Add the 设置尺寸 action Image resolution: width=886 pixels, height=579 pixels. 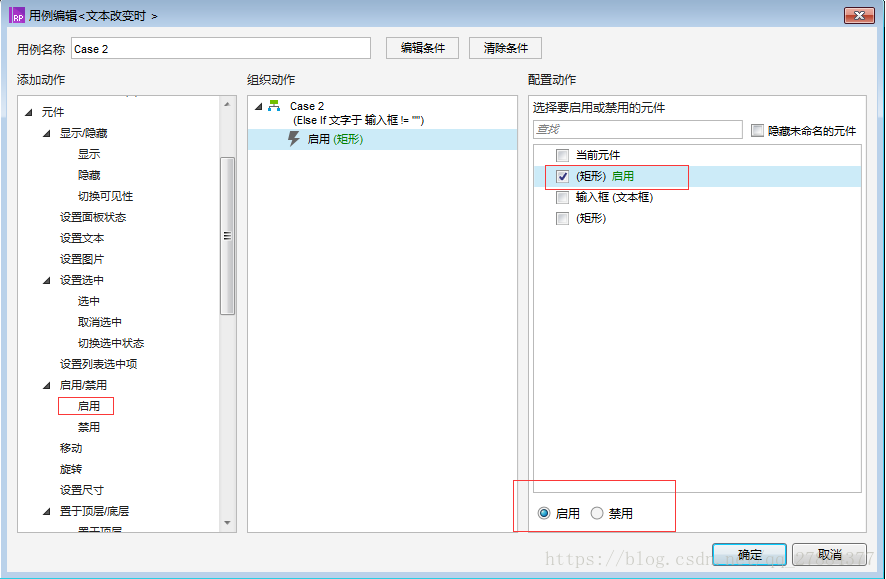click(x=82, y=490)
